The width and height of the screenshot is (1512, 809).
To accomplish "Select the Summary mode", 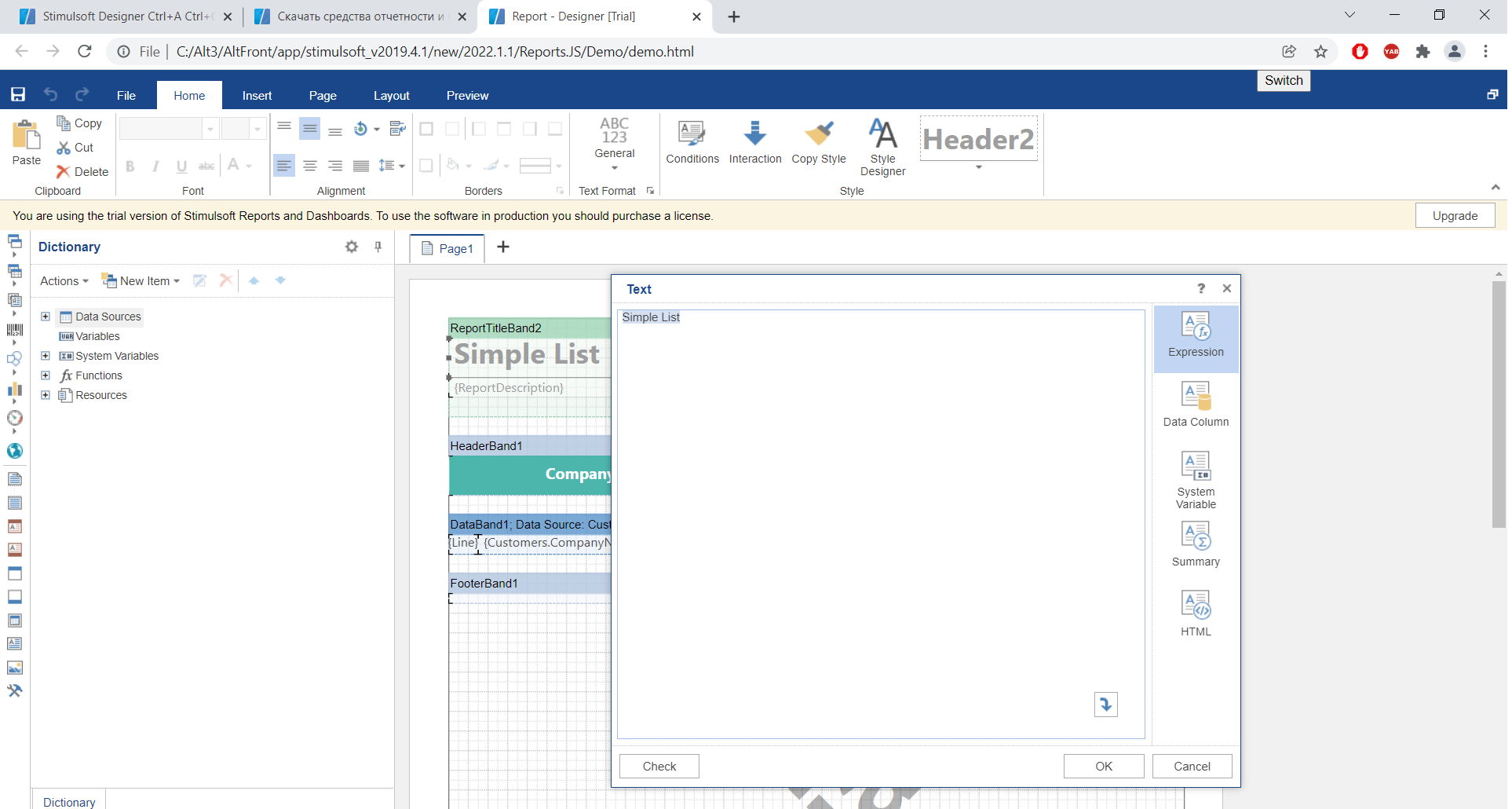I will (x=1196, y=544).
